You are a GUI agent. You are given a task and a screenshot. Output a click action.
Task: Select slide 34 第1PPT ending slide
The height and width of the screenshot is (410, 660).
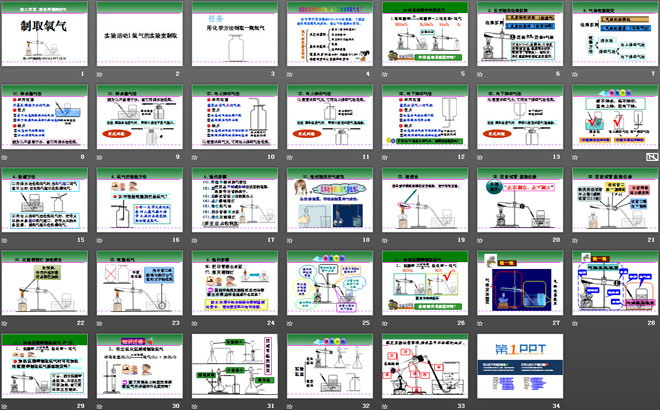click(x=520, y=366)
